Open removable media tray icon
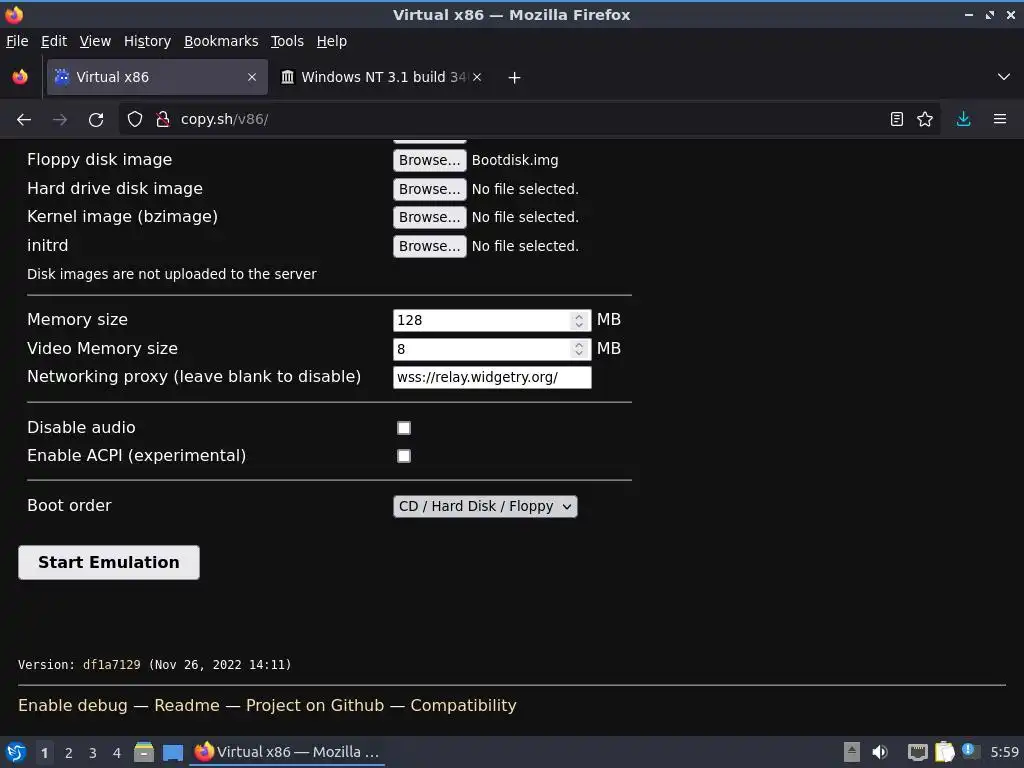The image size is (1024, 768). tap(852, 752)
